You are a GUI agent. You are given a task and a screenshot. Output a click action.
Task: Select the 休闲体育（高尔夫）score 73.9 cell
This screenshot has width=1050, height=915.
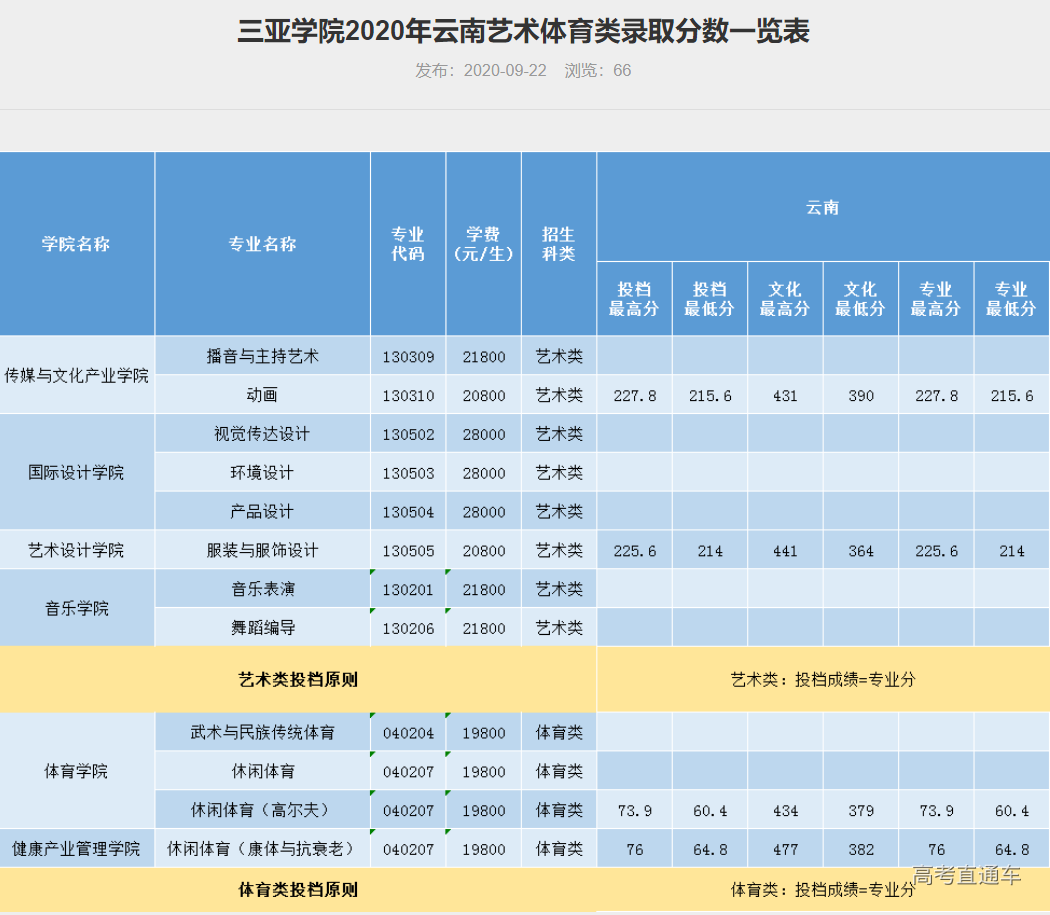[x=634, y=810]
